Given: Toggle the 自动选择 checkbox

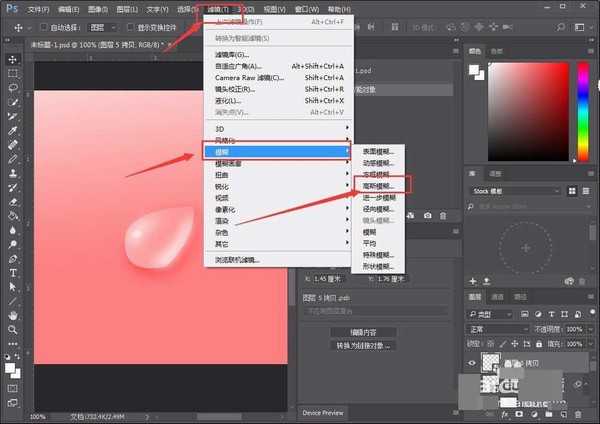Looking at the screenshot, I should point(44,28).
